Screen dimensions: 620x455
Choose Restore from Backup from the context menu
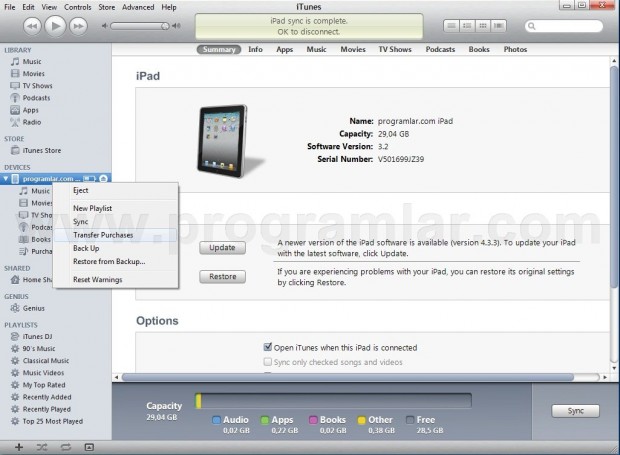[x=115, y=262]
